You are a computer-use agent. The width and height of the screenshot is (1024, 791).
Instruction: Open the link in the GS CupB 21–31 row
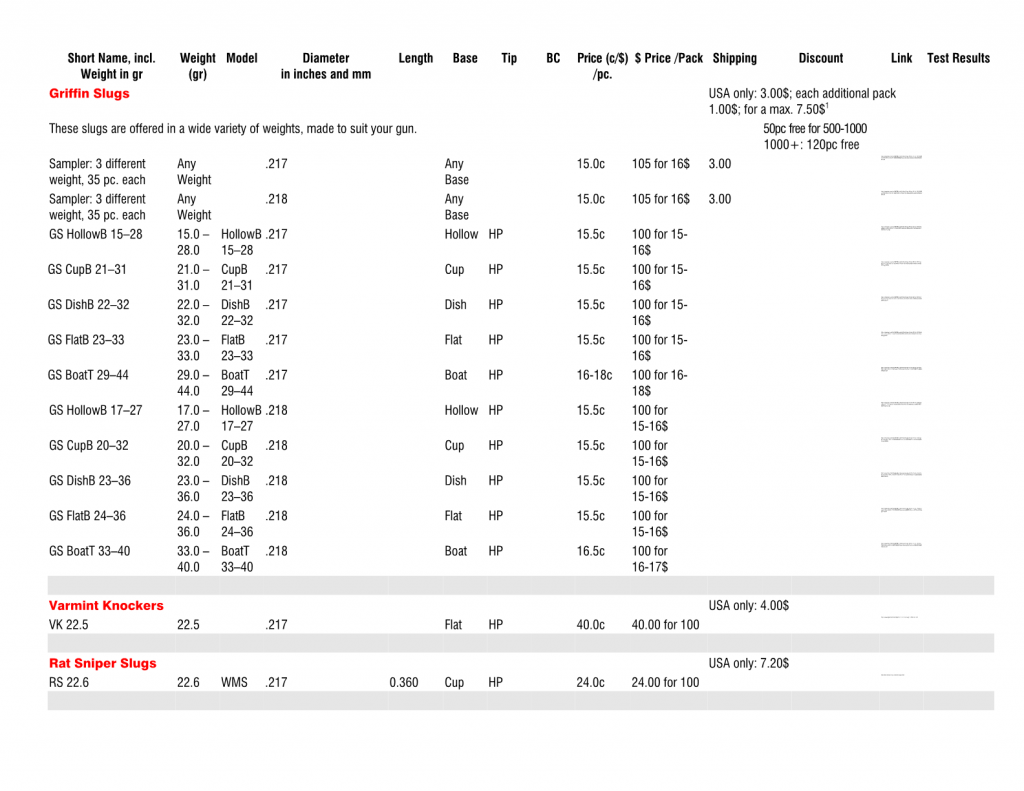click(x=901, y=263)
